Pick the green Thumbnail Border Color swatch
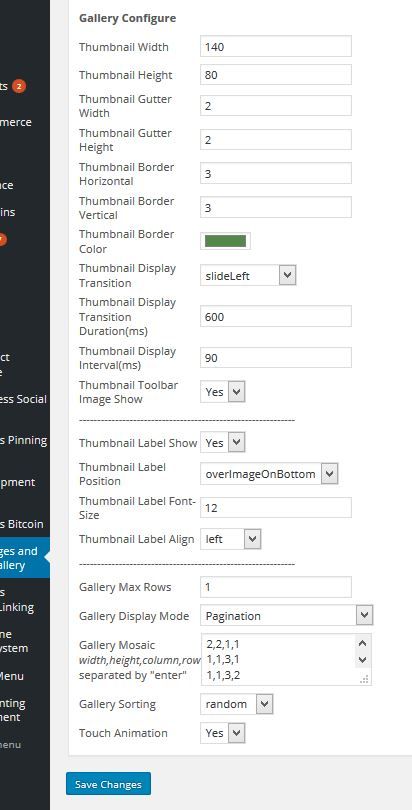 point(225,241)
